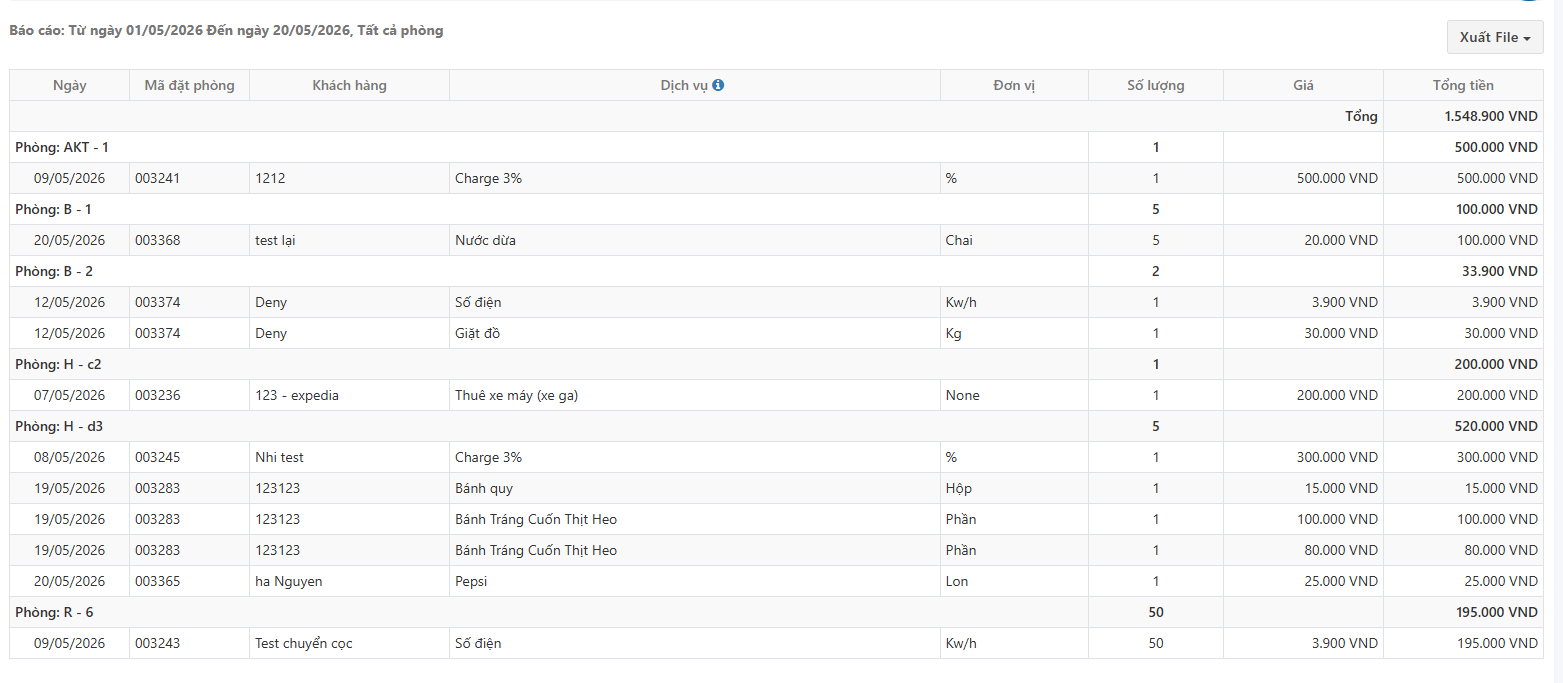Screen dimensions: 1563x683
Task: Click the Thuê xe máy (xe ga) service
Action: pos(516,395)
